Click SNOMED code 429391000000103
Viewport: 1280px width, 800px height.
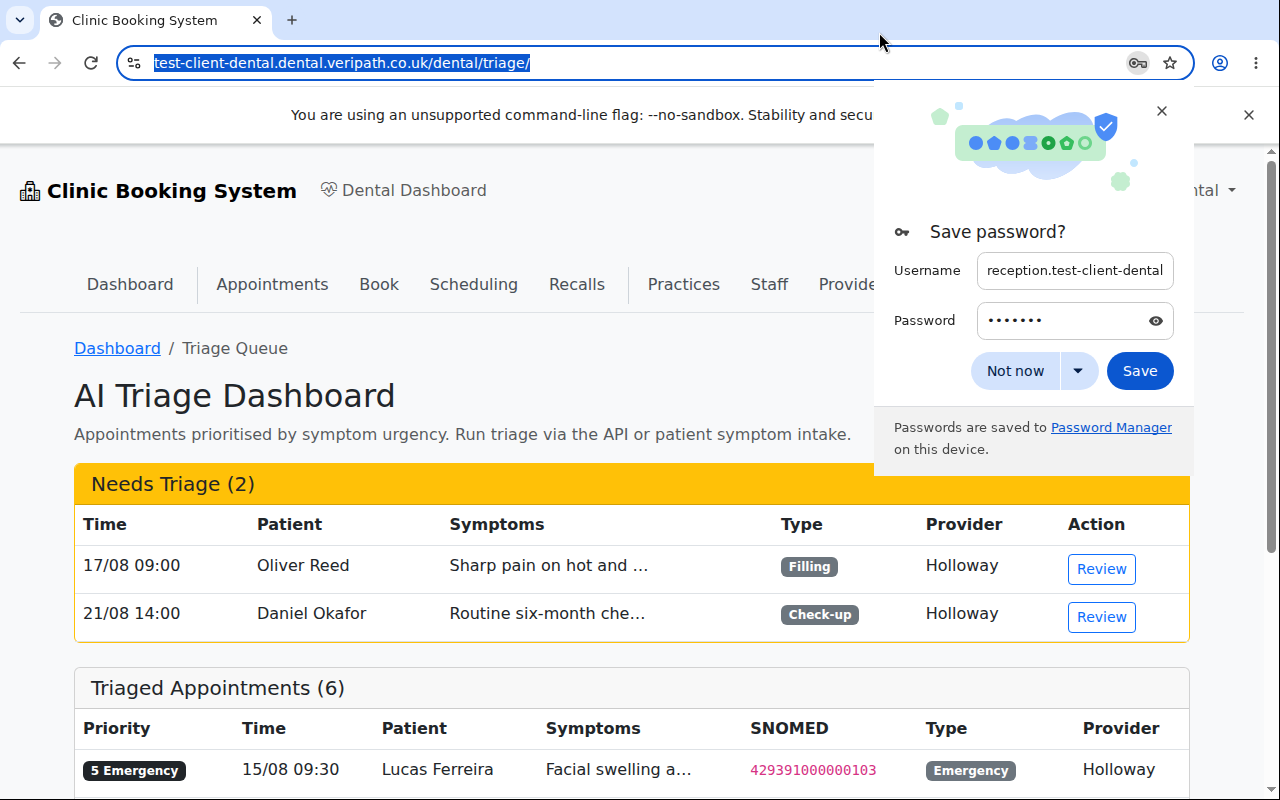[x=813, y=770]
